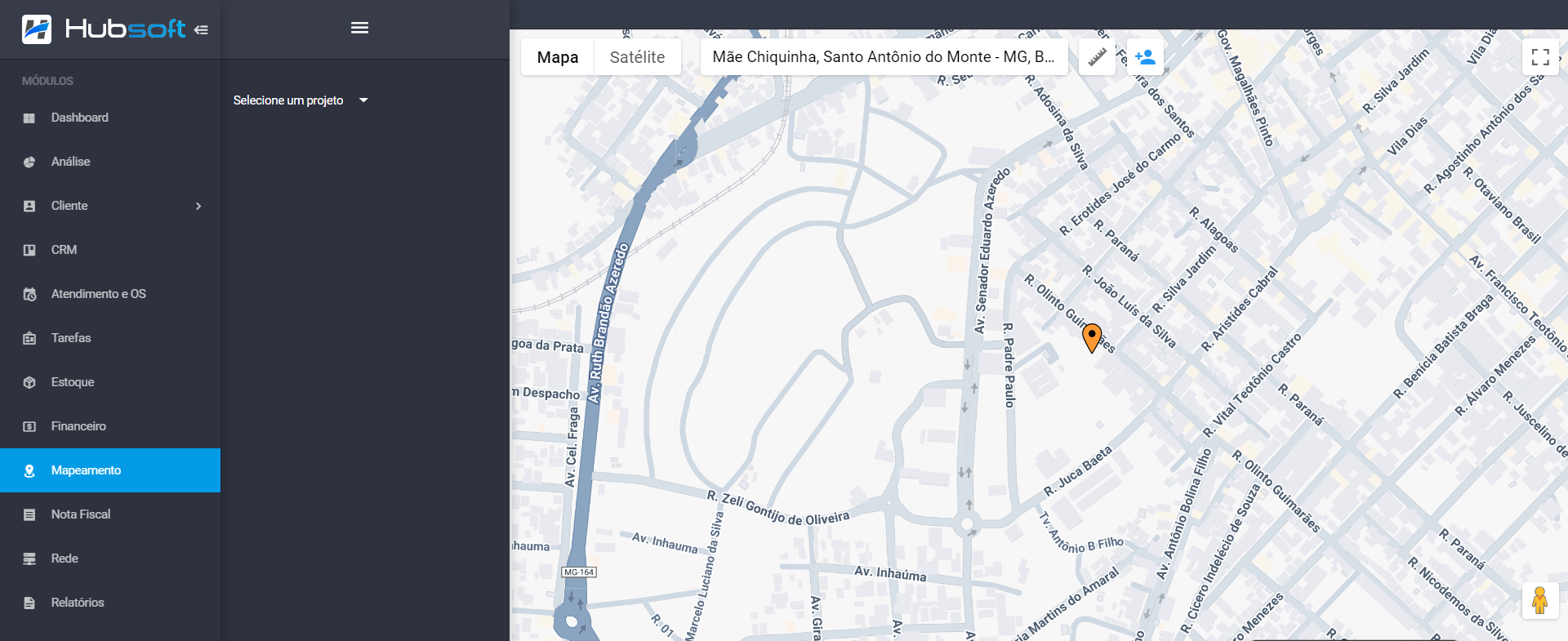Click the add person icon on map
The image size is (1568, 641).
(x=1145, y=57)
